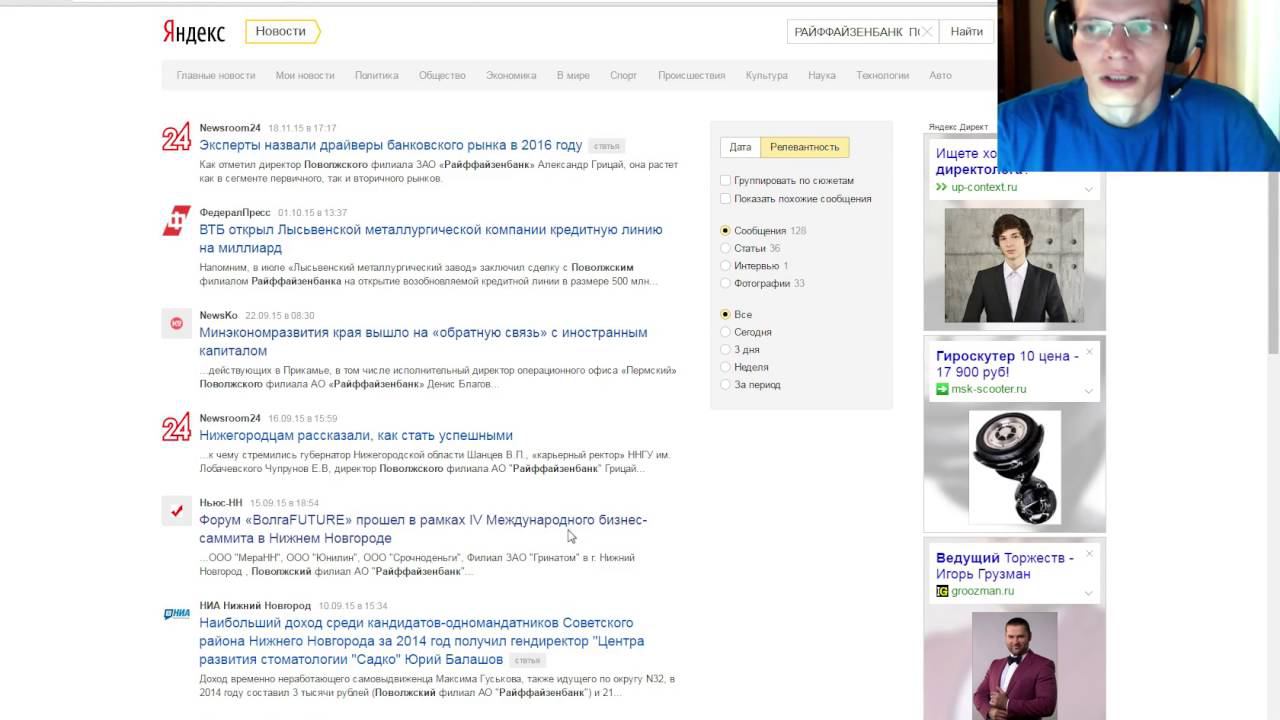Image resolution: width=1280 pixels, height=720 pixels.
Task: Open the Мои новости section
Action: [x=305, y=75]
